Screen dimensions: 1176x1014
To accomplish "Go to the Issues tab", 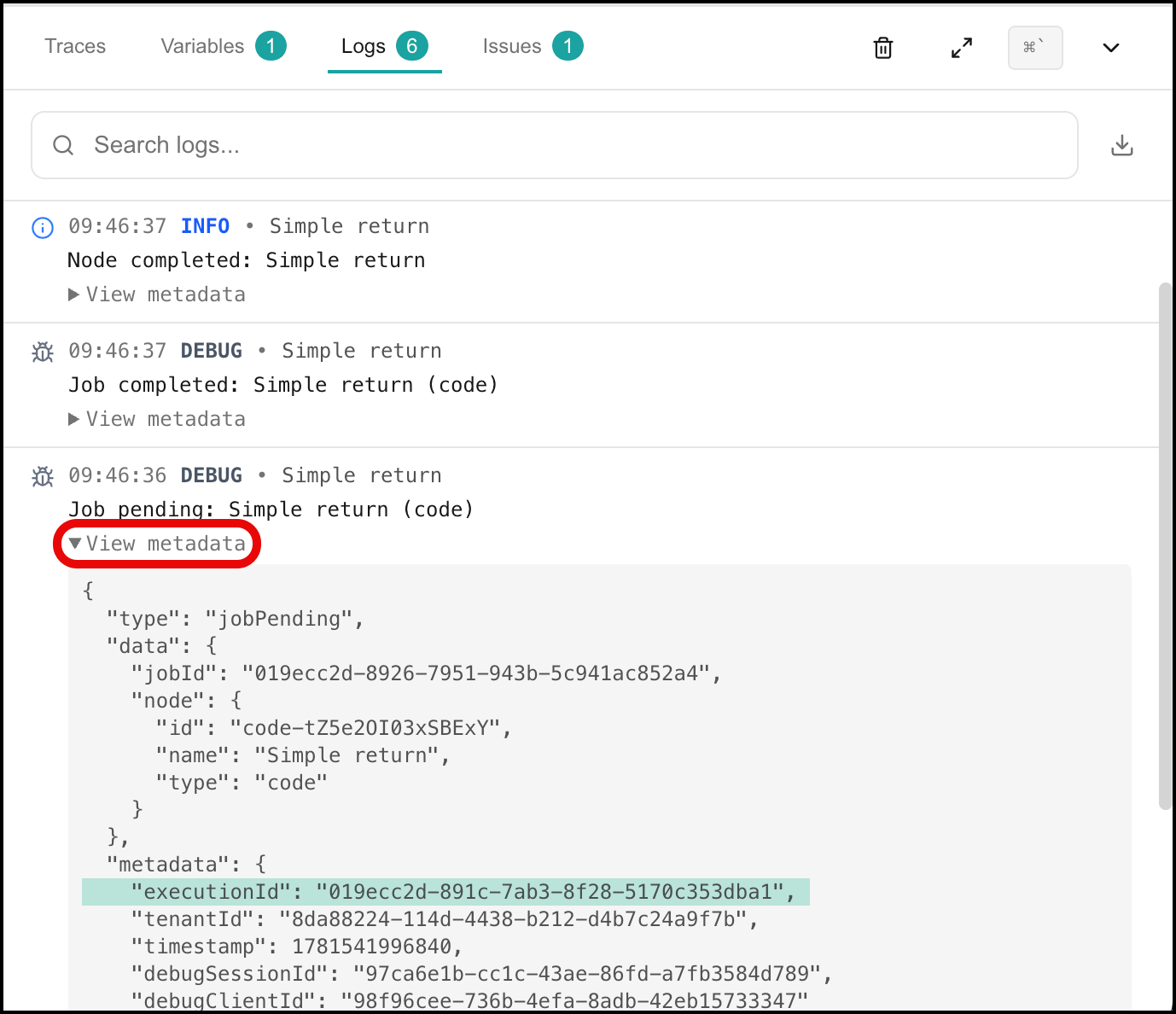I will (533, 46).
